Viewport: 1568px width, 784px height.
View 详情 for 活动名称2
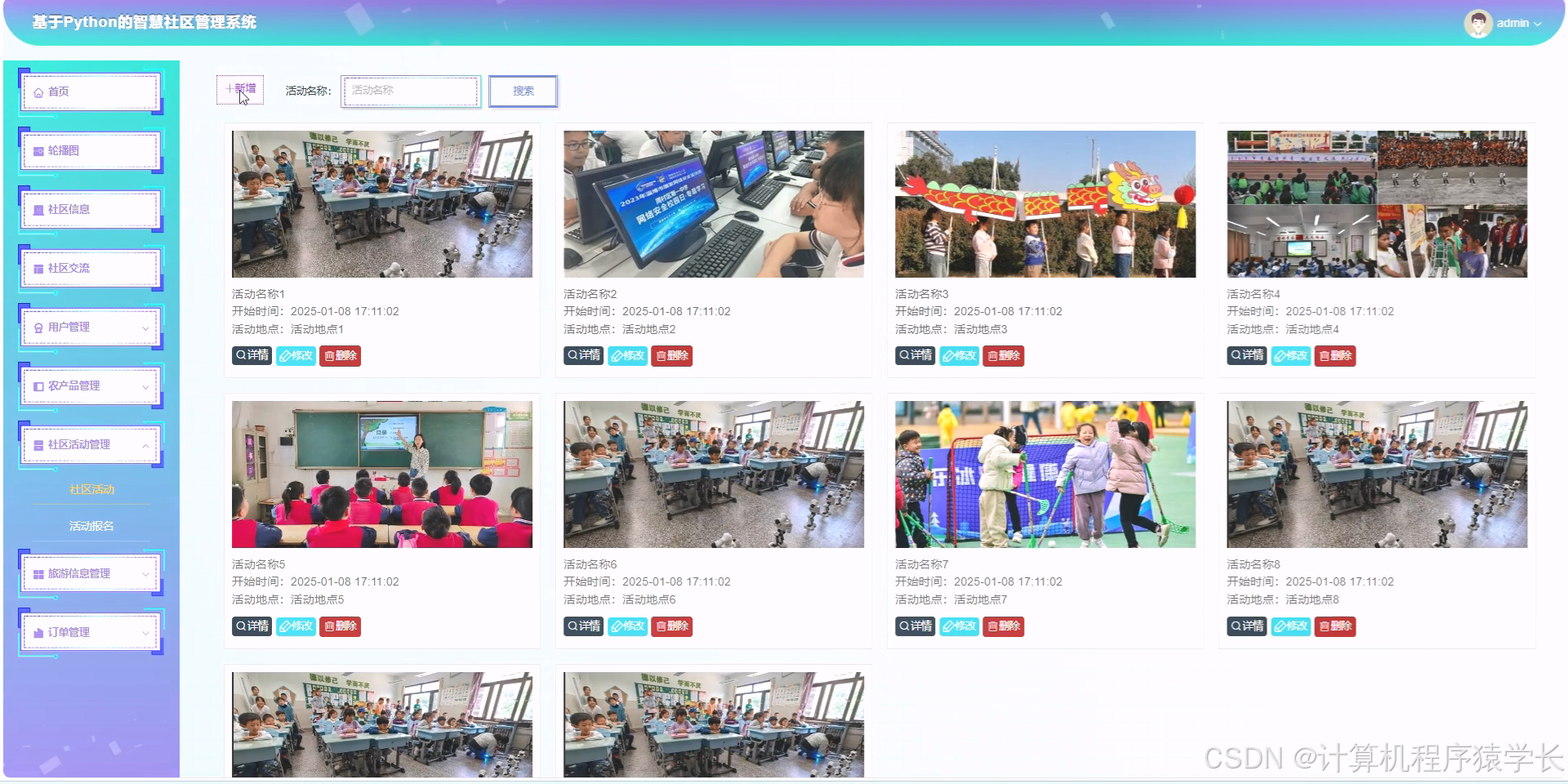pyautogui.click(x=583, y=355)
